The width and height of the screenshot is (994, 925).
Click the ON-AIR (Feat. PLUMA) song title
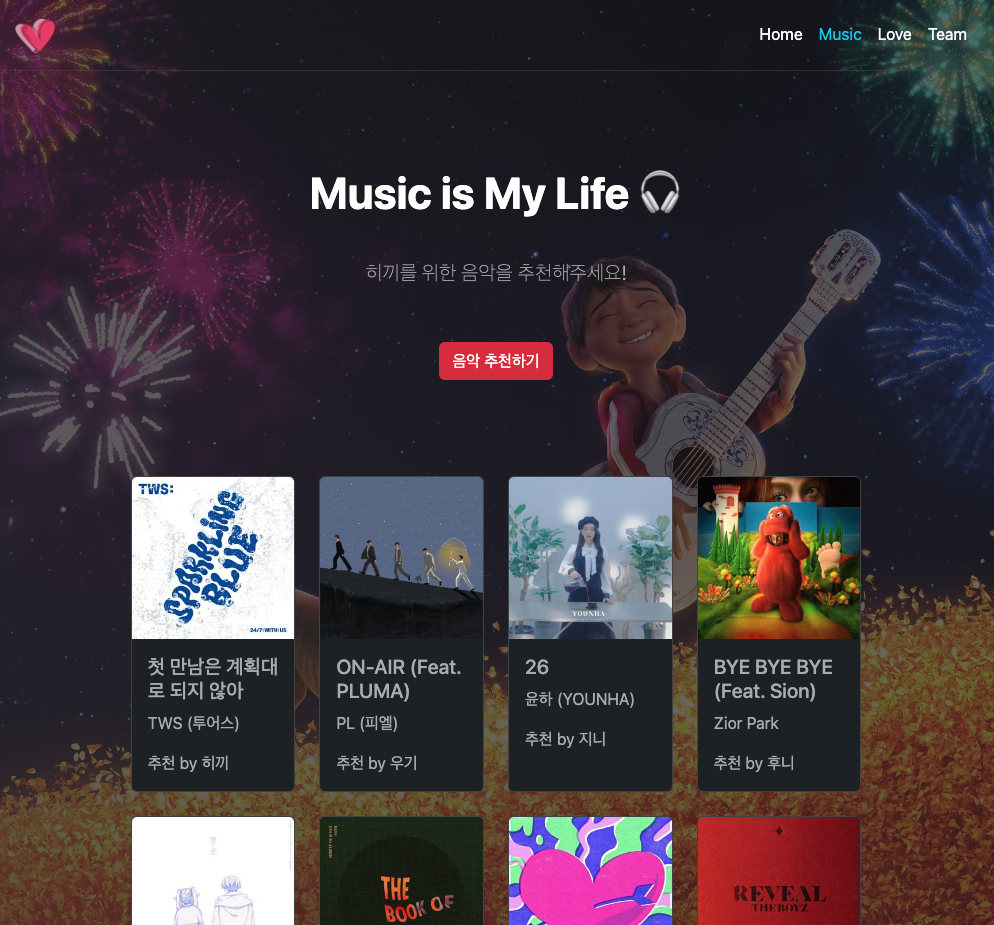coord(399,678)
